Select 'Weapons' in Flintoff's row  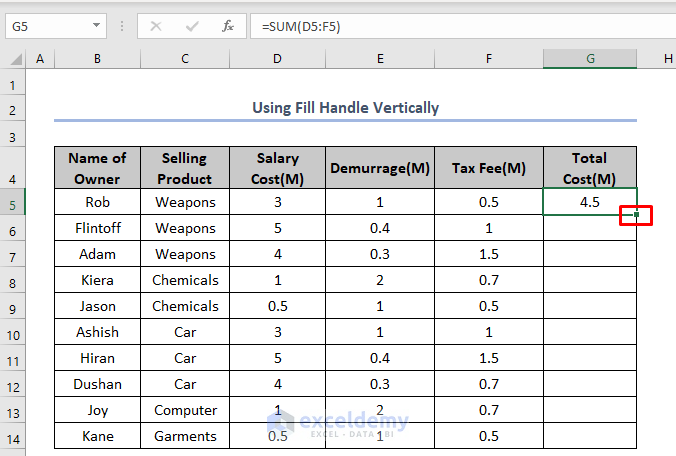pos(185,228)
